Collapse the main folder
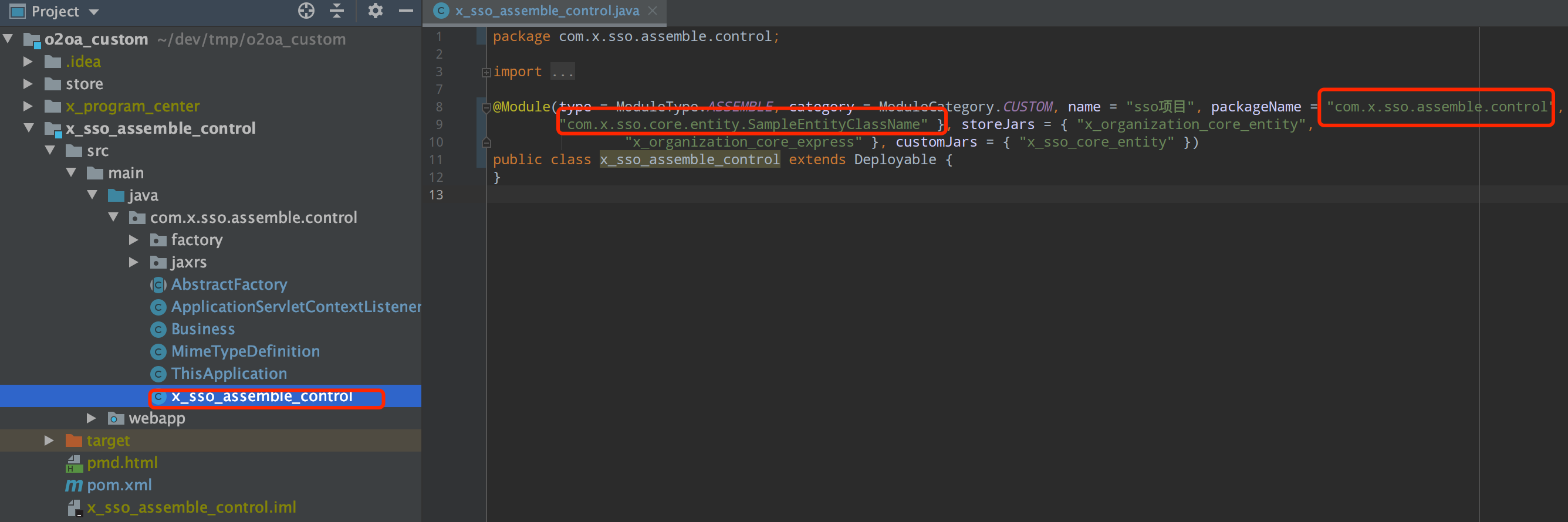 point(71,174)
